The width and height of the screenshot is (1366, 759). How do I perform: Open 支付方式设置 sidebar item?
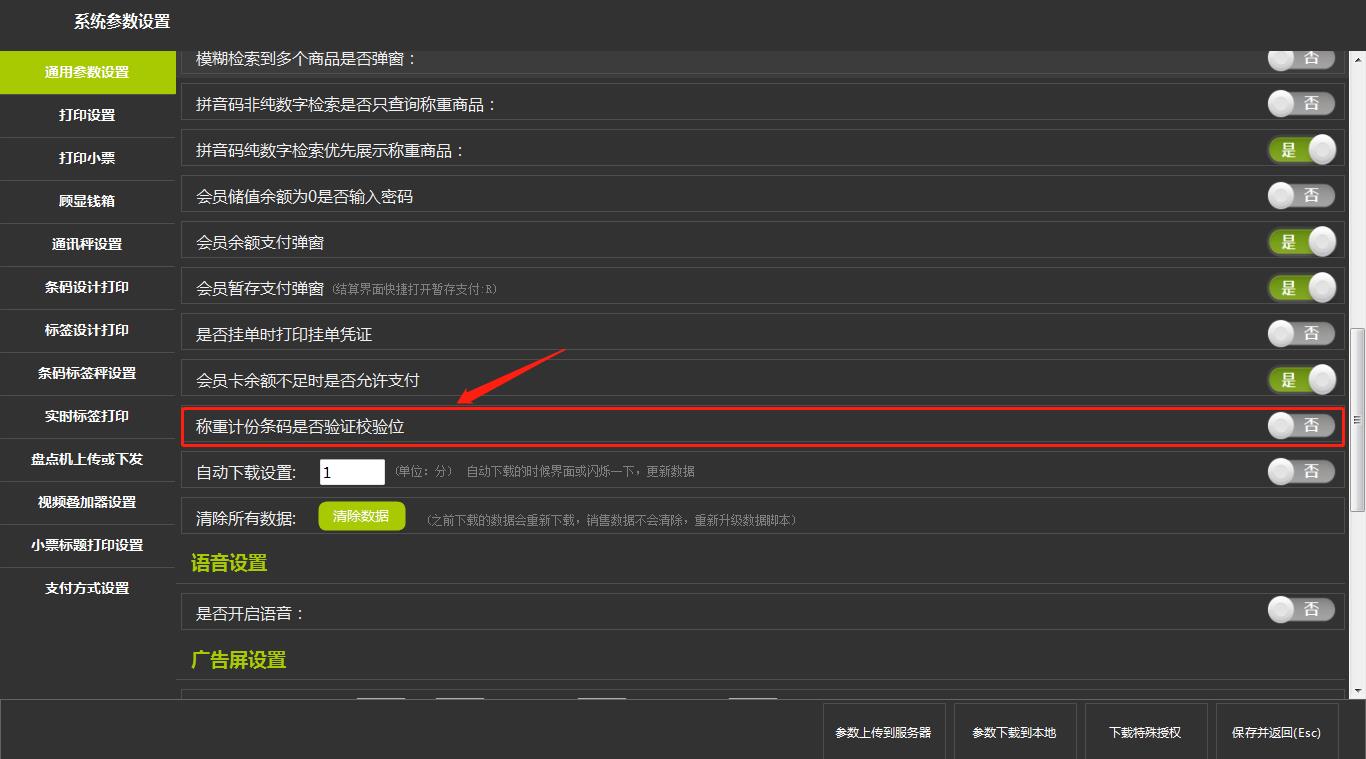pyautogui.click(x=87, y=588)
